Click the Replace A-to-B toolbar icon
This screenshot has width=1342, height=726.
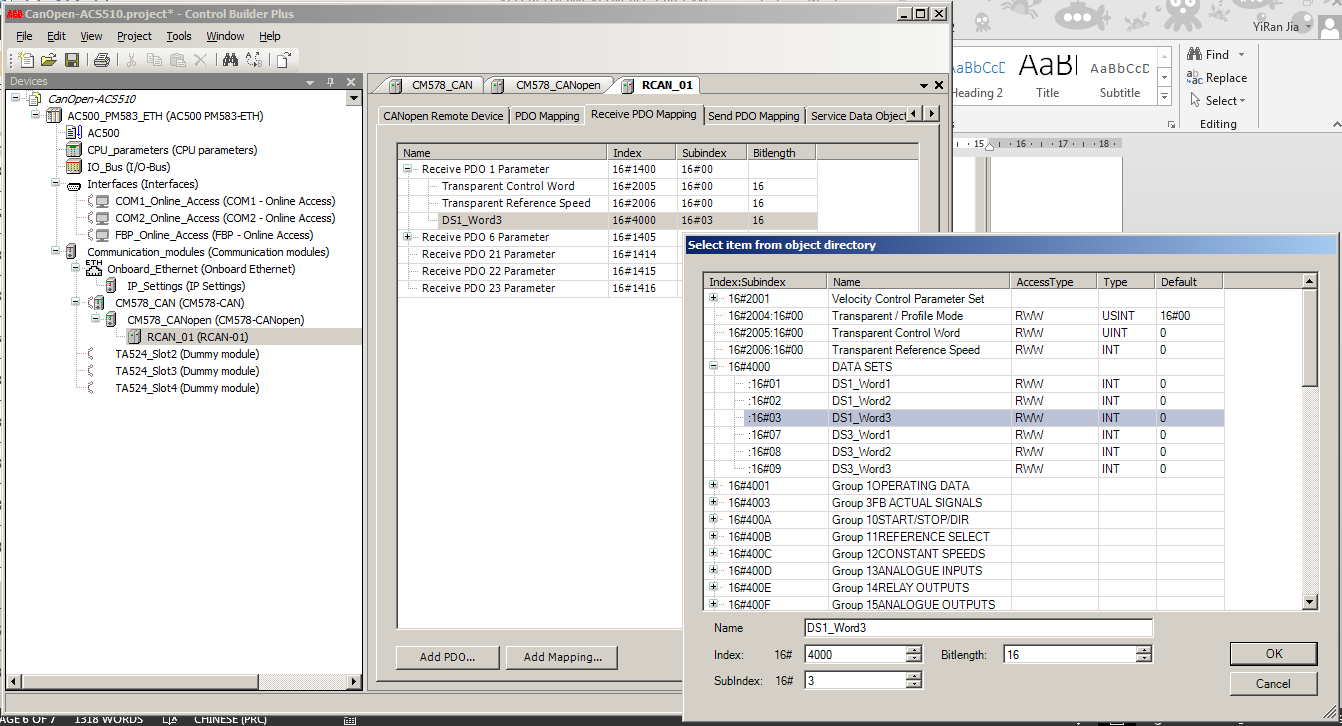click(254, 60)
